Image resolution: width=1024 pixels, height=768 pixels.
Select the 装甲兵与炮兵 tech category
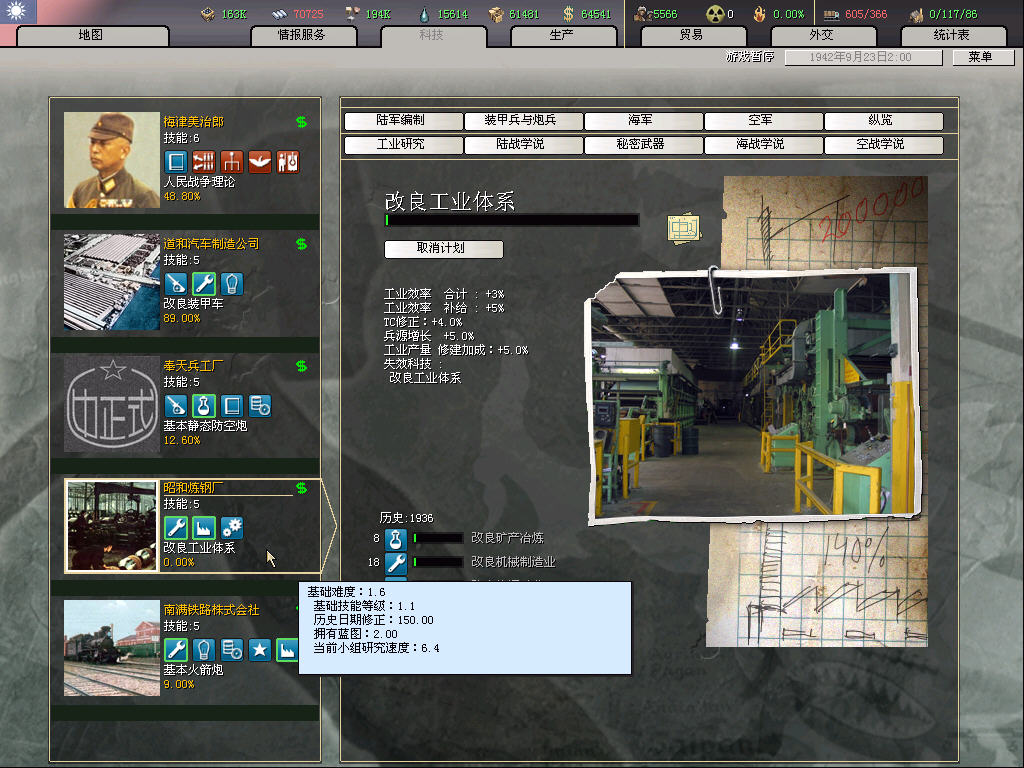pos(523,121)
